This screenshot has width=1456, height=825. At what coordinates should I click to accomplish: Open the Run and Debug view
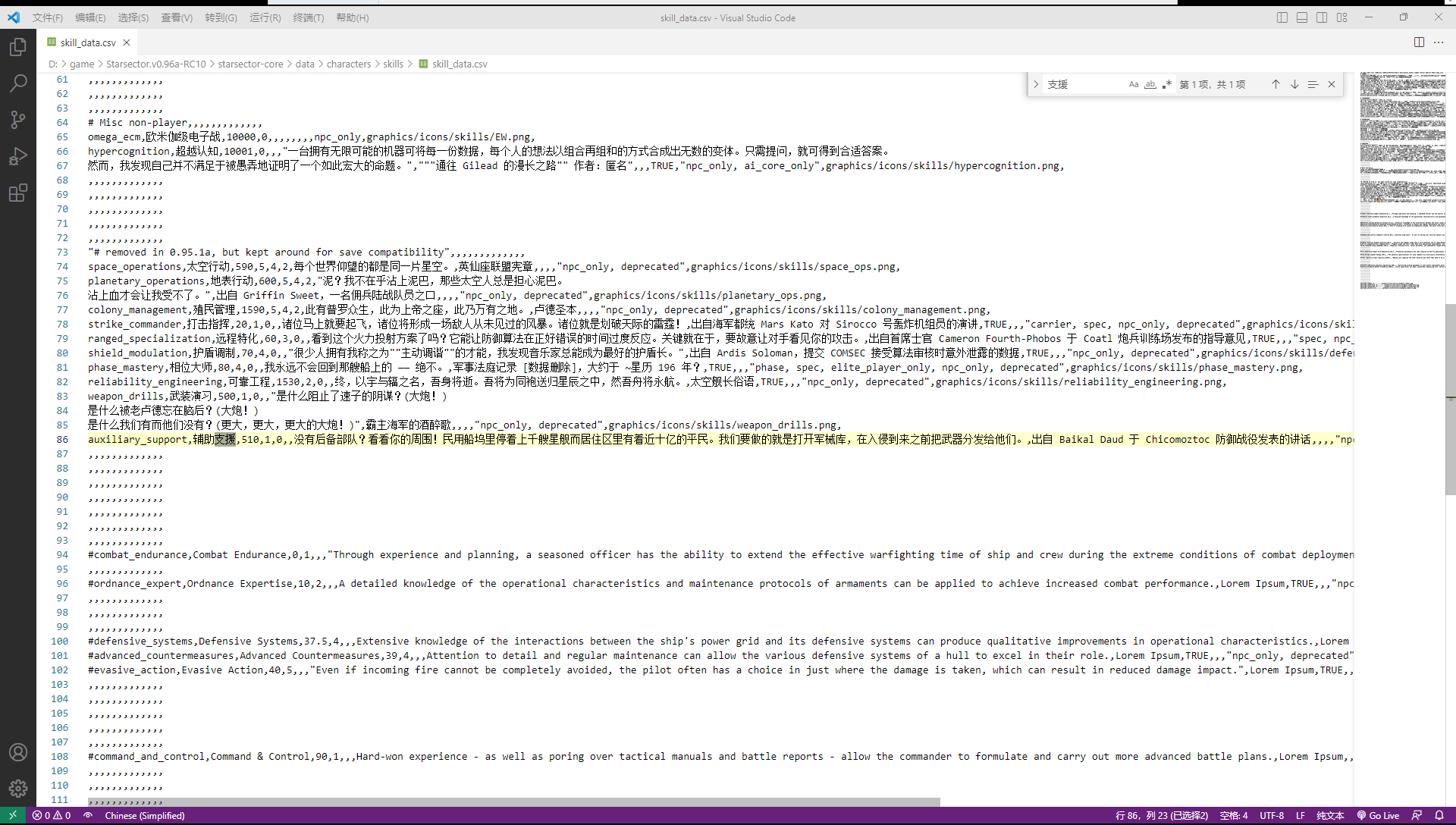coord(18,156)
